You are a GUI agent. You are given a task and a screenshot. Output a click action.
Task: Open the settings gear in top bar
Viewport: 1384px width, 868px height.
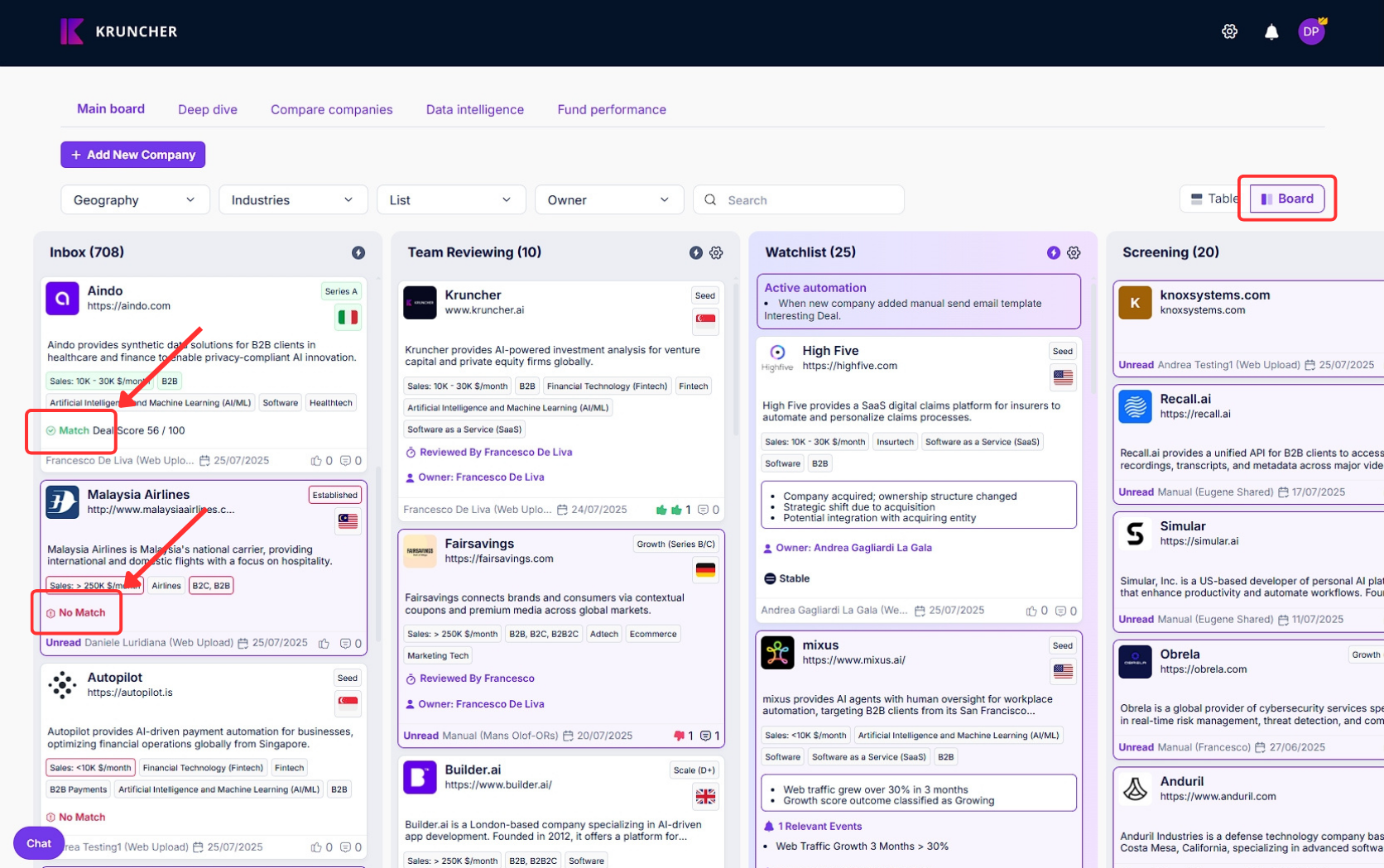[x=1229, y=31]
